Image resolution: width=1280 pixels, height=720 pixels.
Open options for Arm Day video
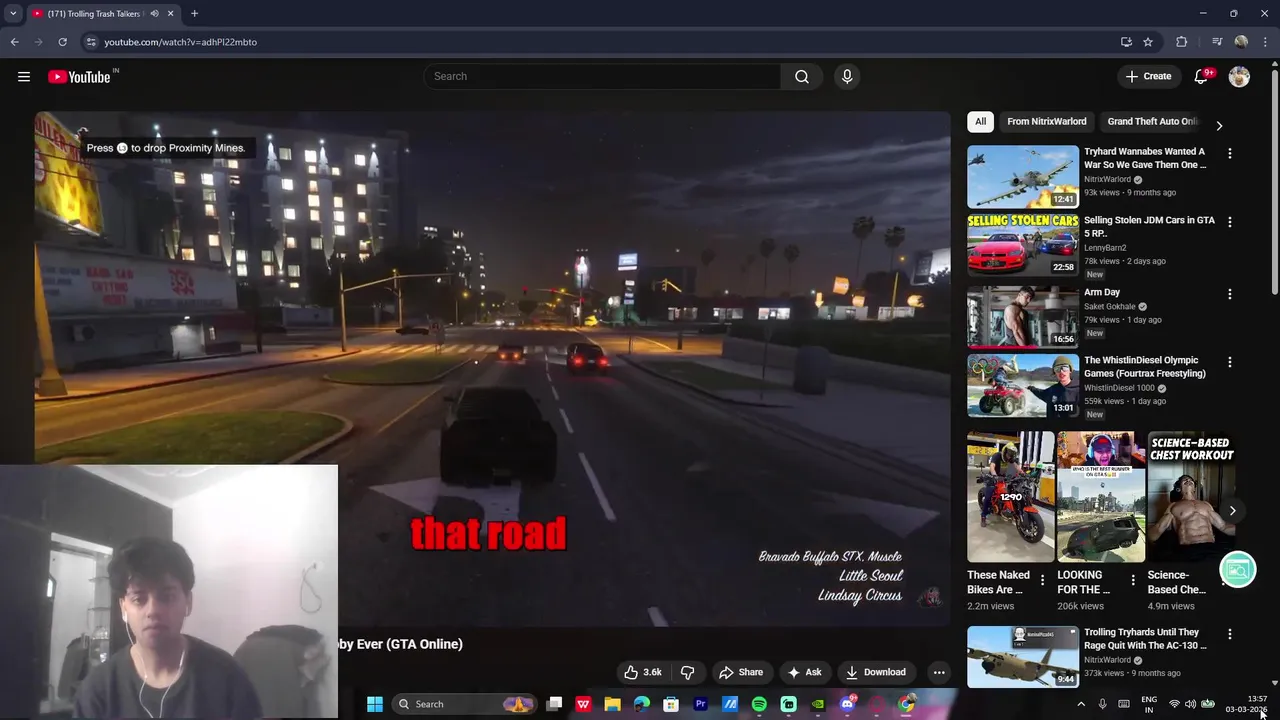pos(1230,294)
